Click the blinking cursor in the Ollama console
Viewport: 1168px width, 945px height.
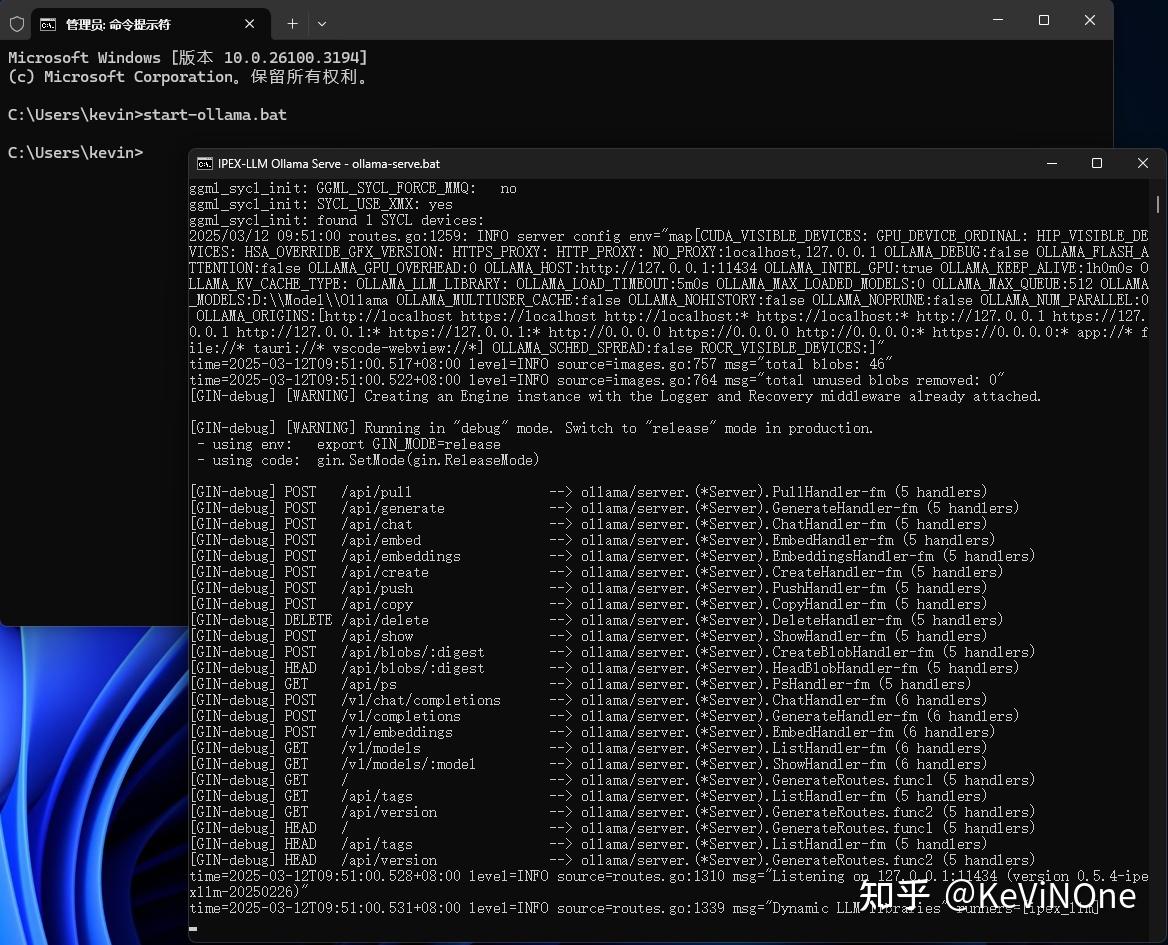(192, 930)
